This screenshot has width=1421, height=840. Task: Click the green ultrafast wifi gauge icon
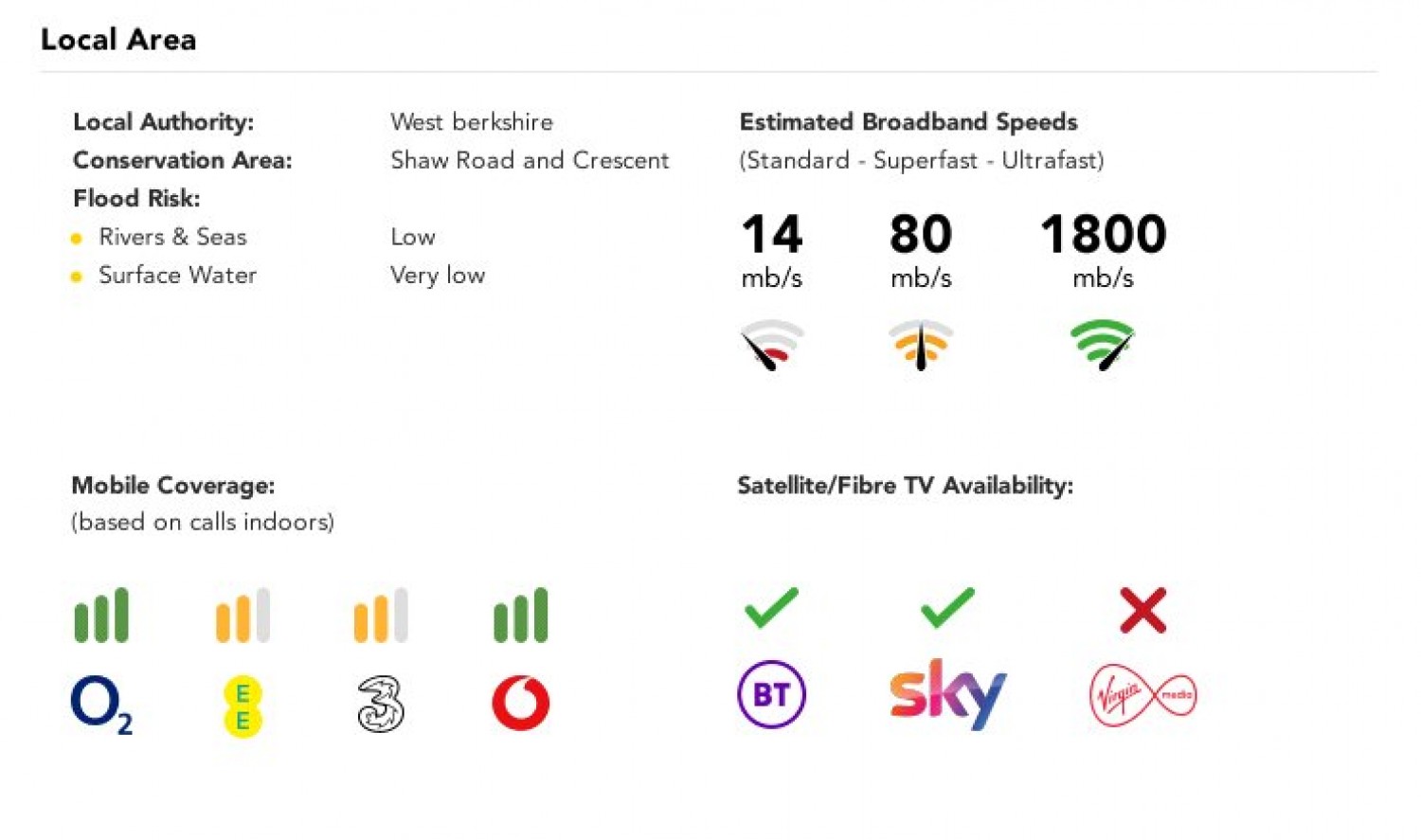pos(1103,345)
